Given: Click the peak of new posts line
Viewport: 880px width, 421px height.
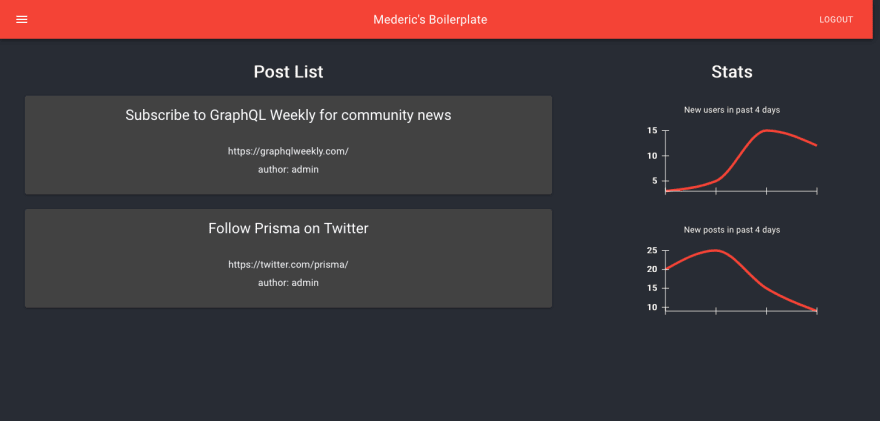Looking at the screenshot, I should click(x=716, y=250).
